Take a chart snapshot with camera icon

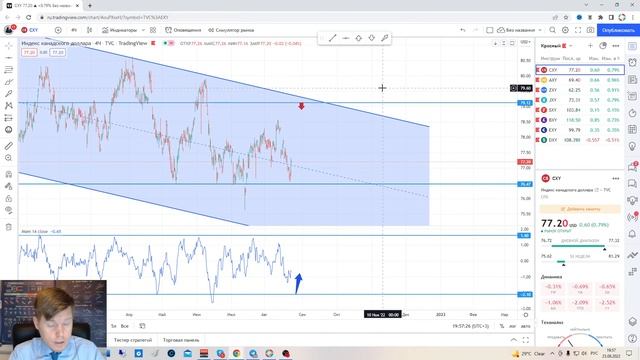590,30
